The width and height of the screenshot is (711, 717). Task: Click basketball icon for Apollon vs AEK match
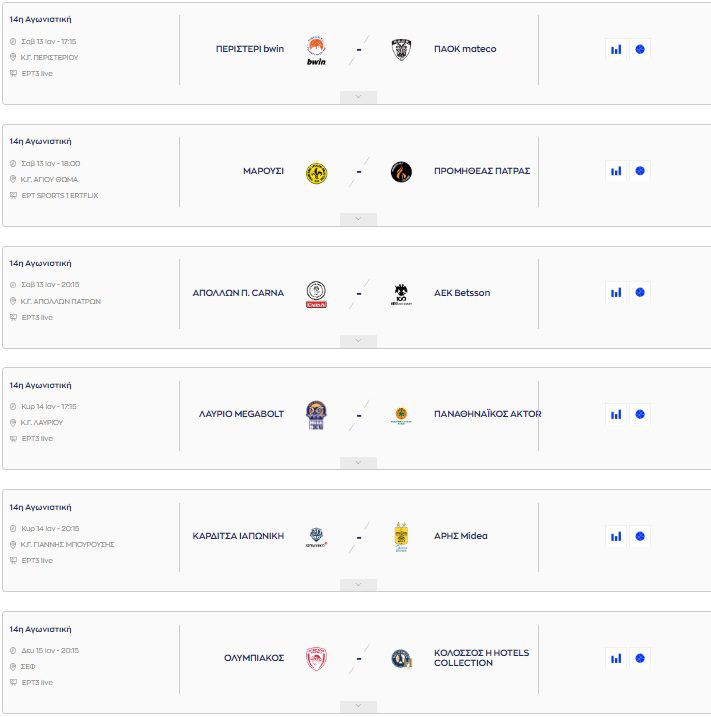640,293
